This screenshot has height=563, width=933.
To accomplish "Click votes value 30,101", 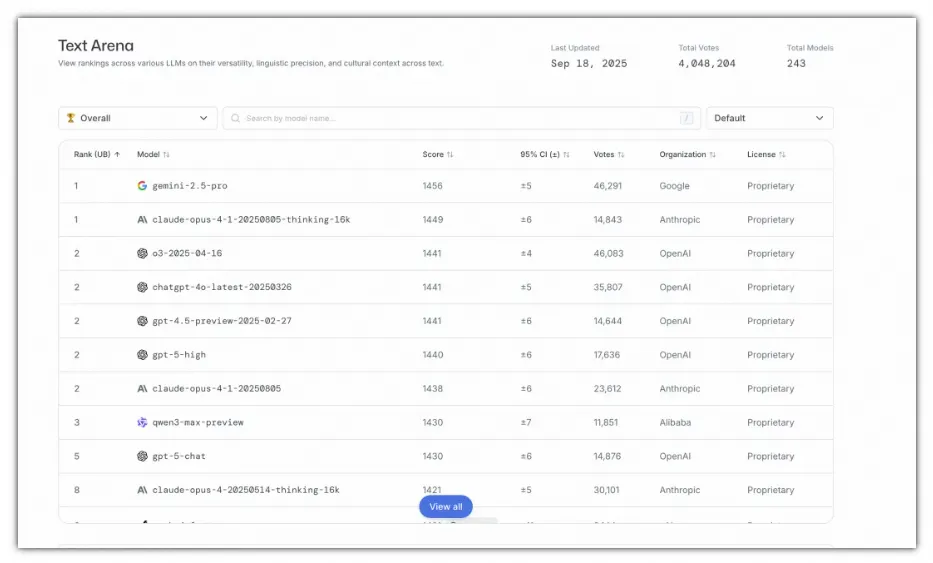I will (x=606, y=490).
